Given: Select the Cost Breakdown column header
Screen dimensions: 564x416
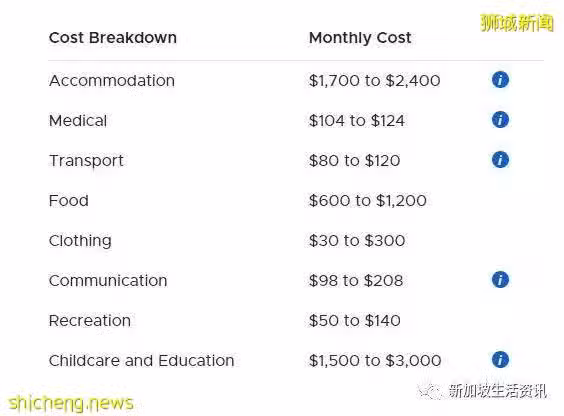Looking at the screenshot, I should (113, 38).
